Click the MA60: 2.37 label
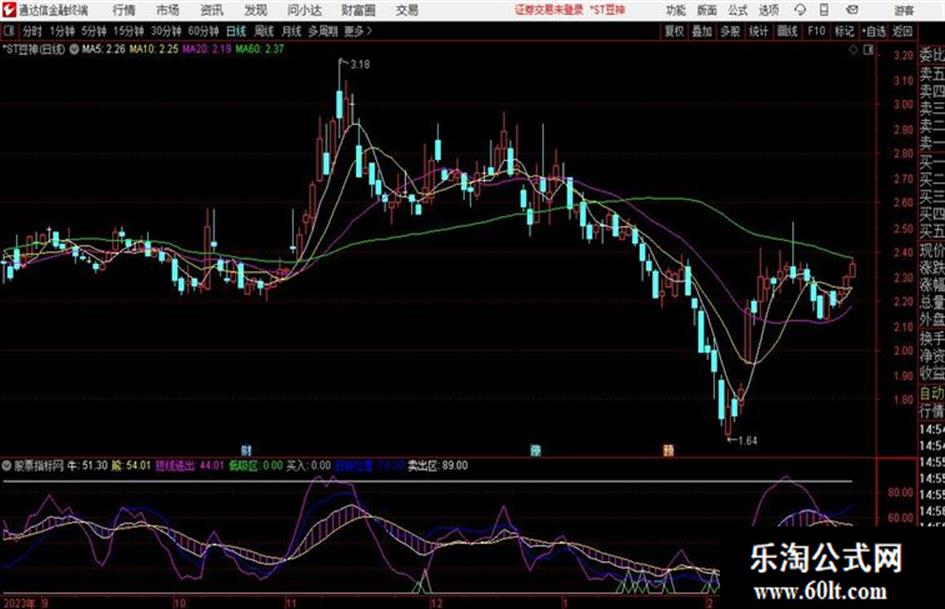945x609 pixels. coord(259,49)
